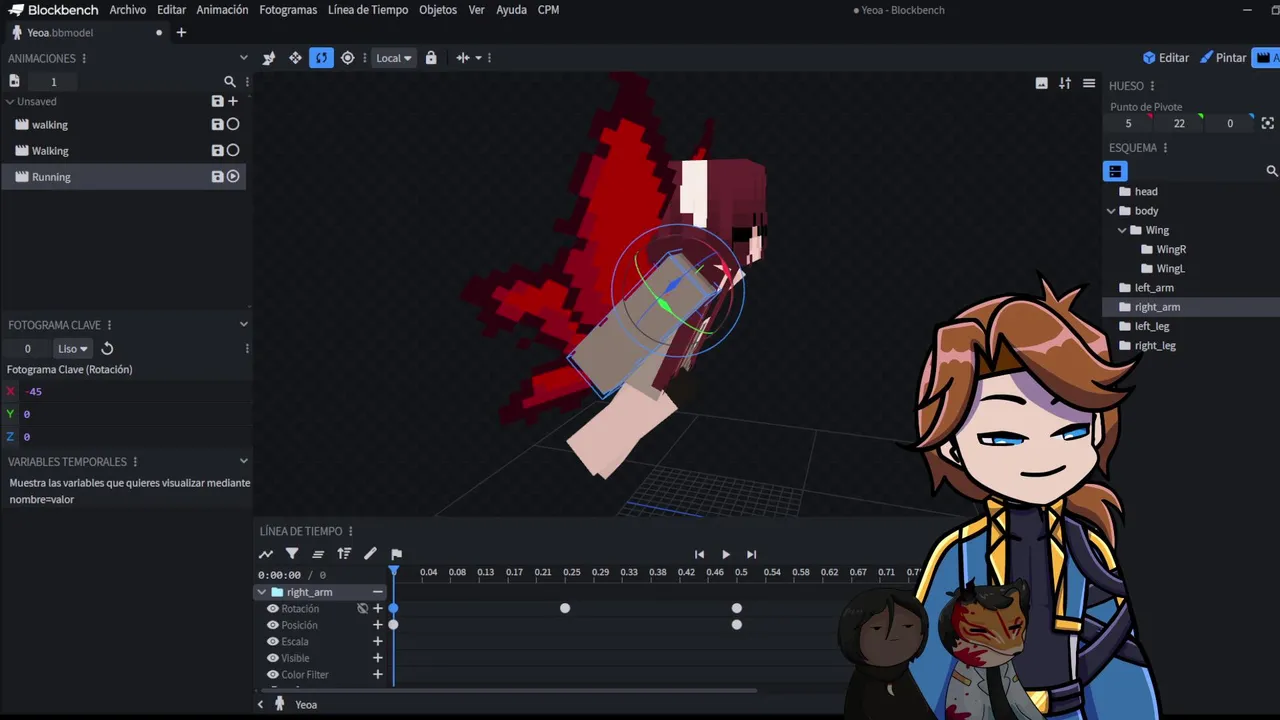Add a timeline marker with flag icon
The image size is (1280, 720).
coord(396,554)
